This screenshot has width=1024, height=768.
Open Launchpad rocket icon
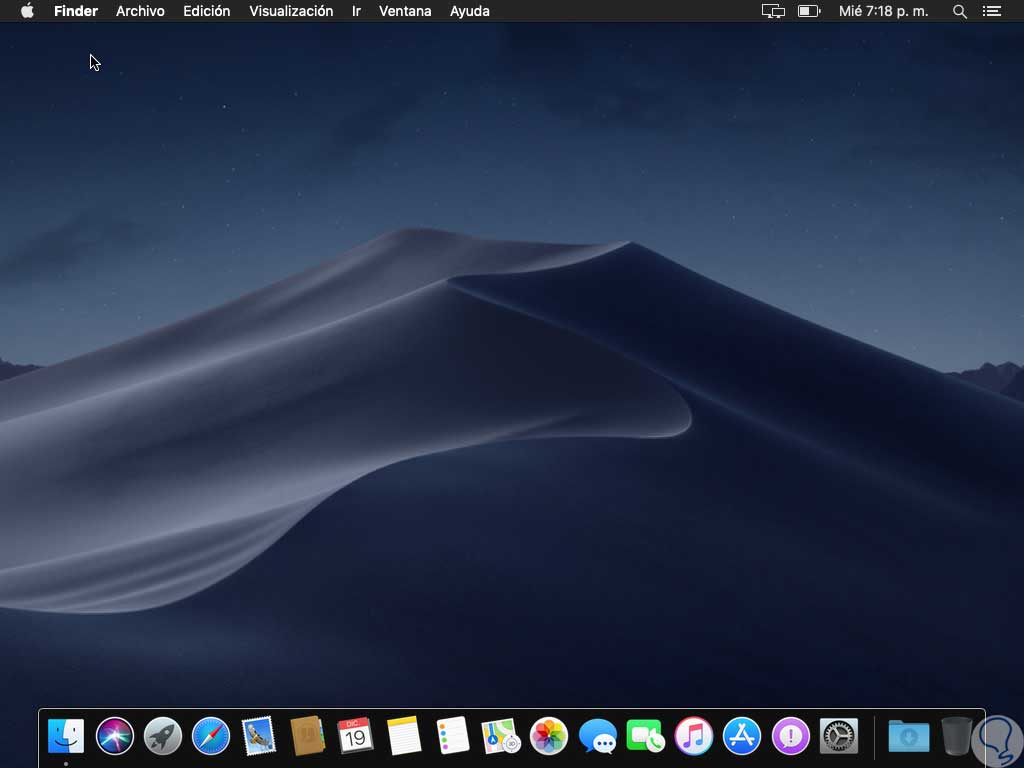pyautogui.click(x=163, y=737)
